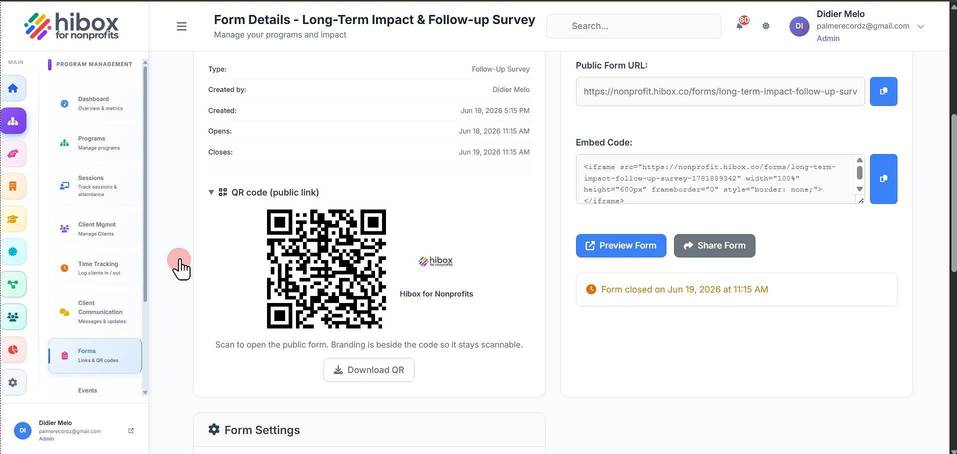Open the people group rail icon
This screenshot has height=454, width=957.
click(13, 317)
